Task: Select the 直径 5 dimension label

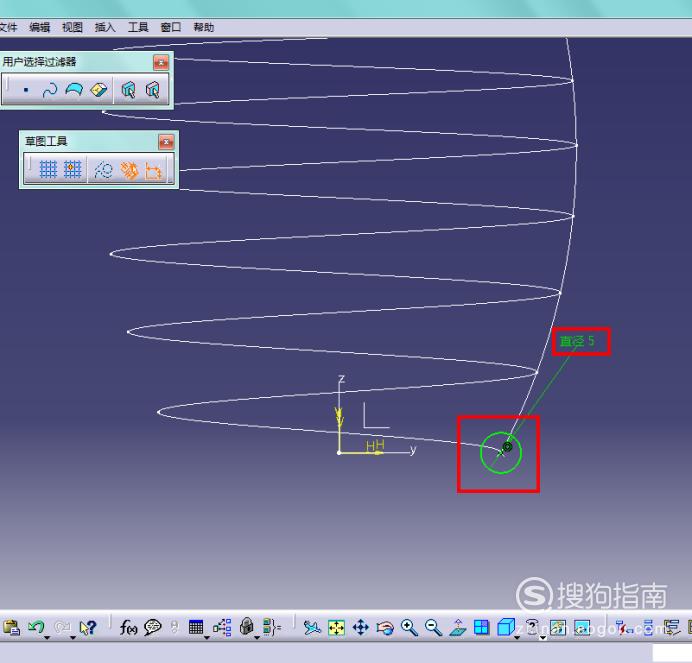Action: tap(577, 341)
